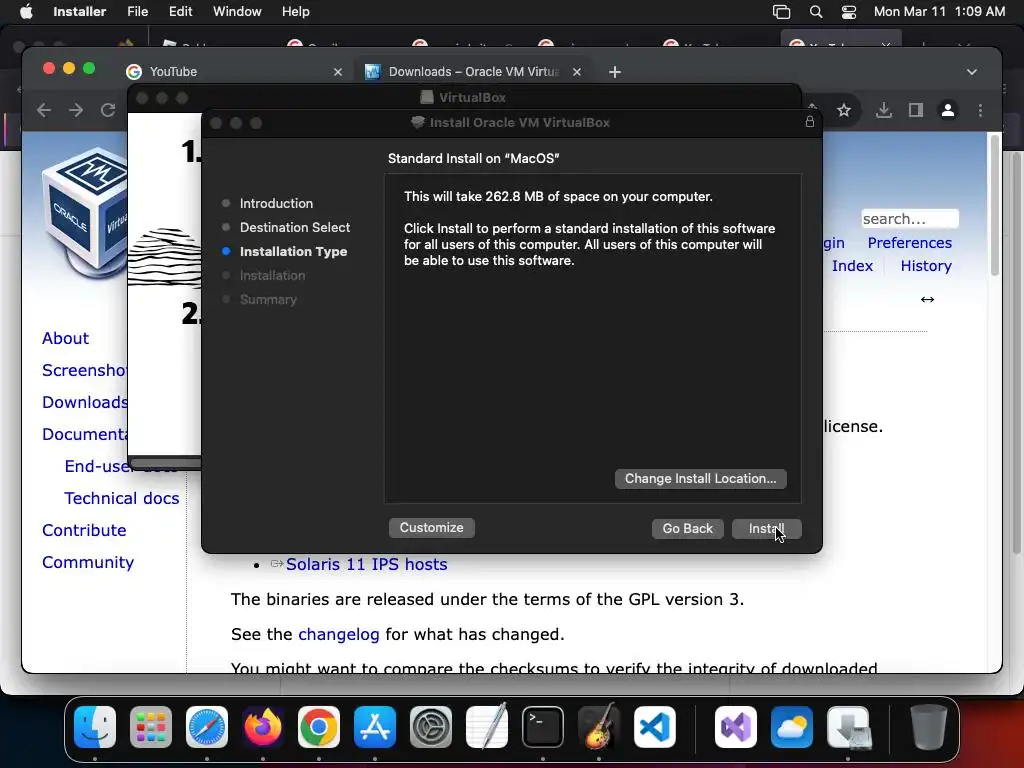1024x768 pixels.
Task: Open the Technical docs link
Action: 121,498
